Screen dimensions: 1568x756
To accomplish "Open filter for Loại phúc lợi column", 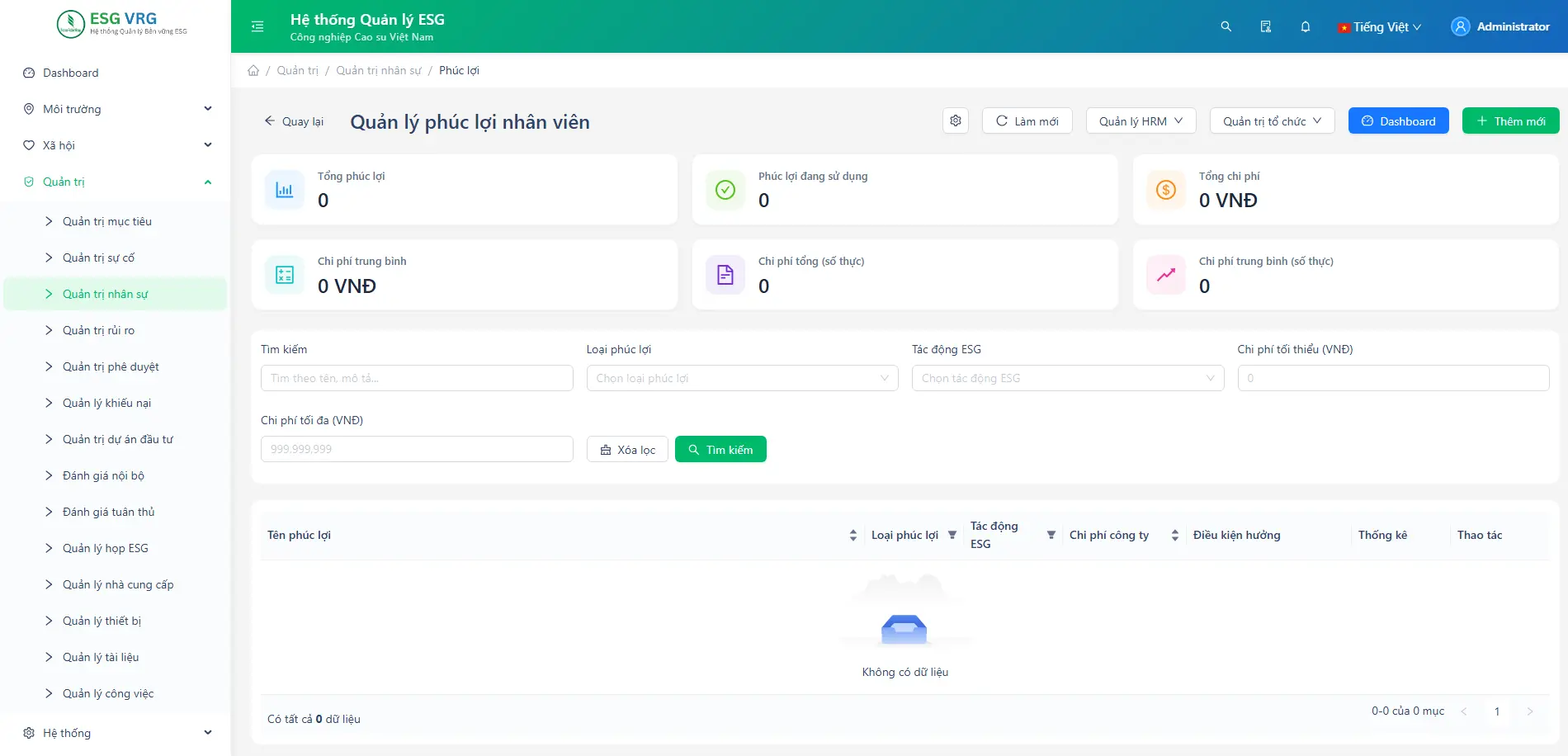I will coord(952,535).
